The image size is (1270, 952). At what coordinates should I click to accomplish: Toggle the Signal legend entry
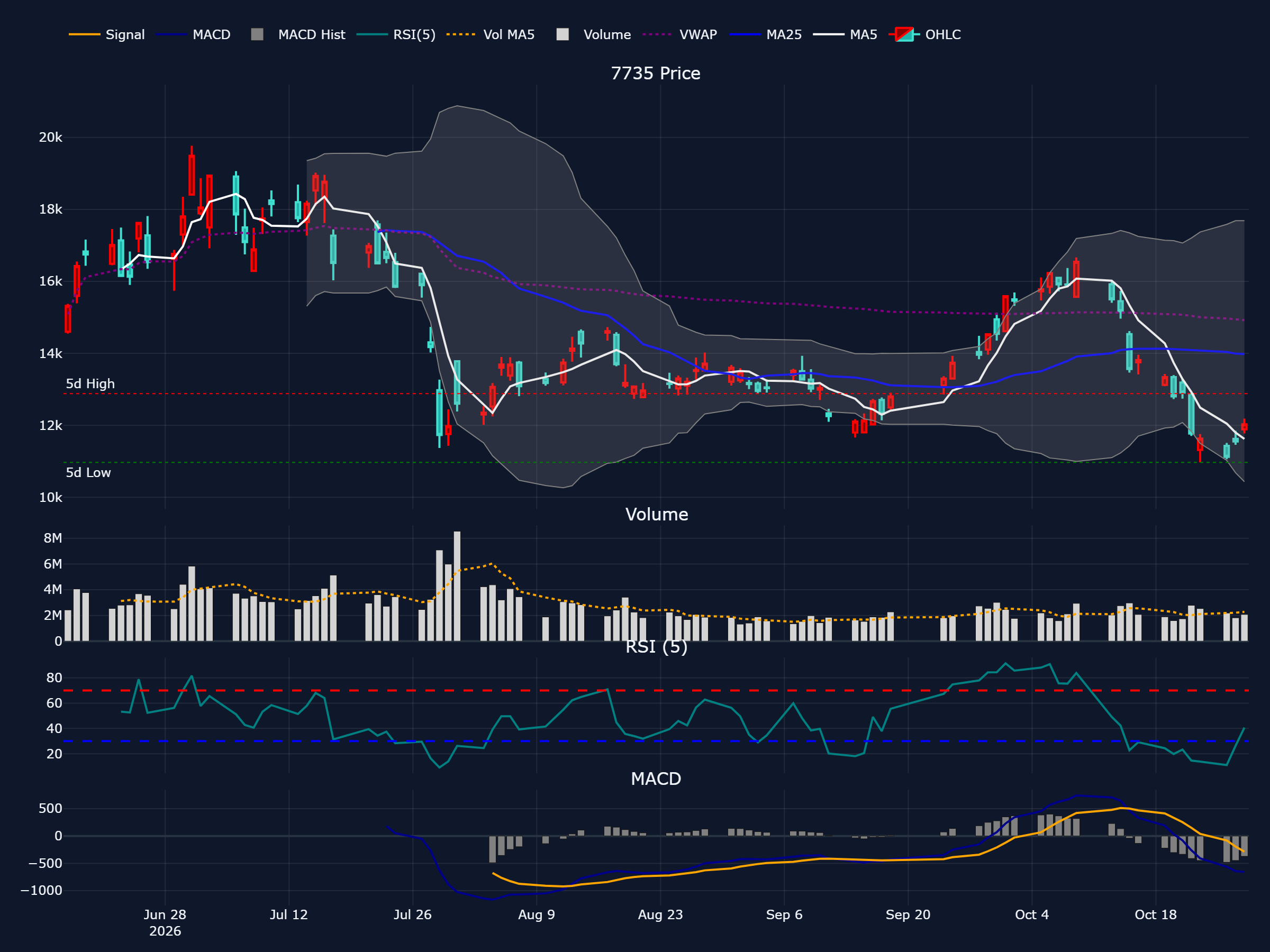(x=107, y=34)
